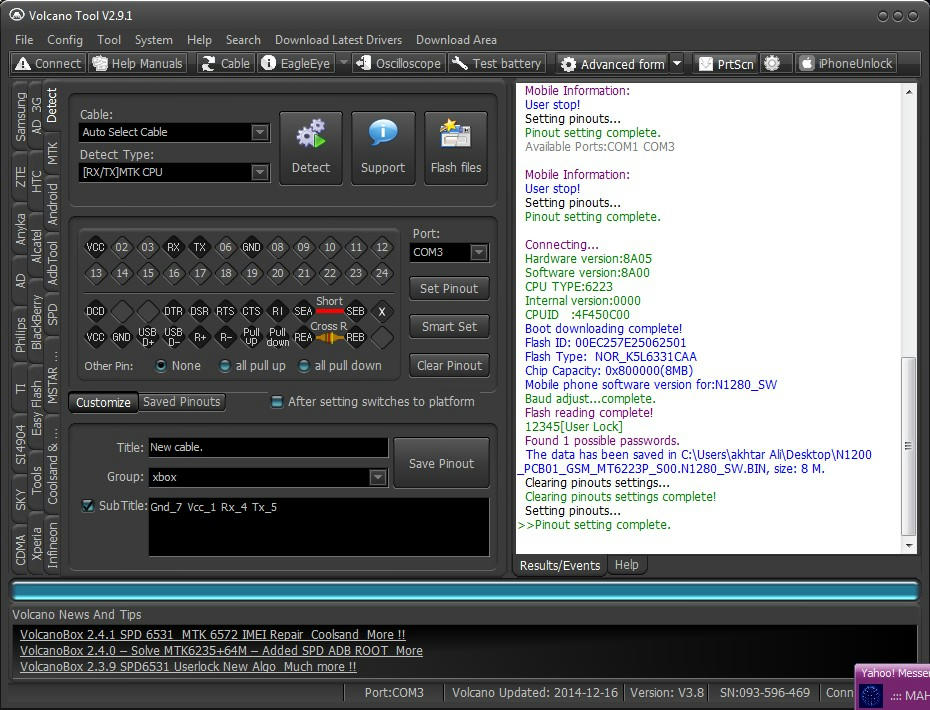
Task: Click the X pin diamond
Action: (x=382, y=311)
